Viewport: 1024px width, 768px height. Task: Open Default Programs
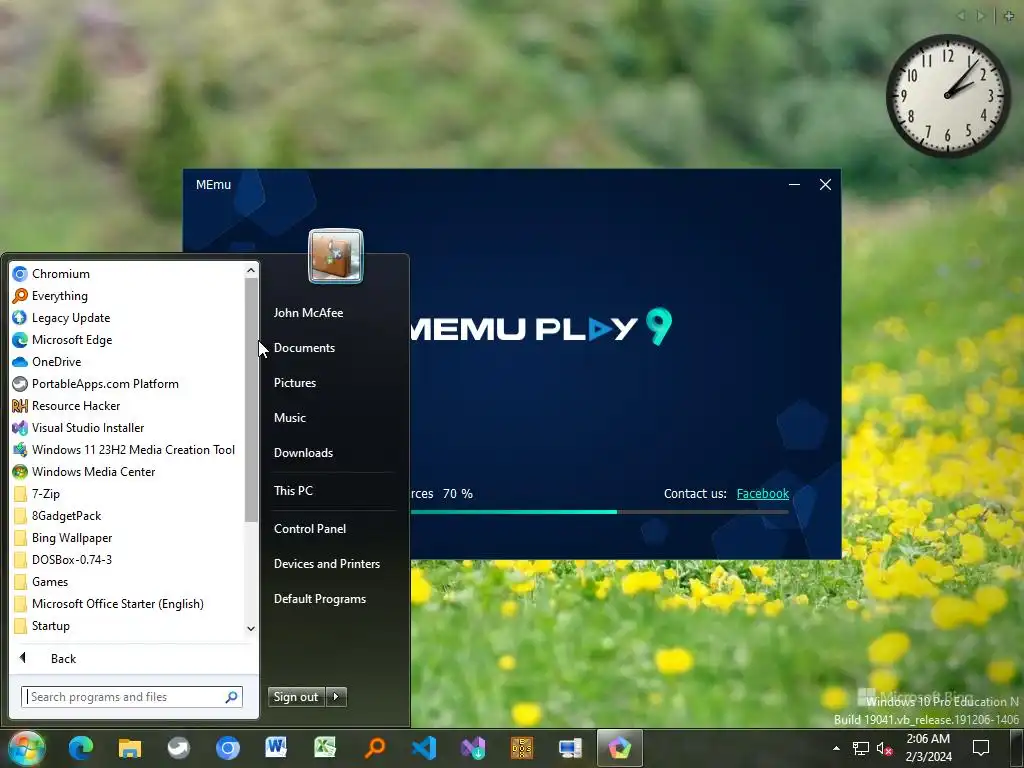pyautogui.click(x=319, y=599)
